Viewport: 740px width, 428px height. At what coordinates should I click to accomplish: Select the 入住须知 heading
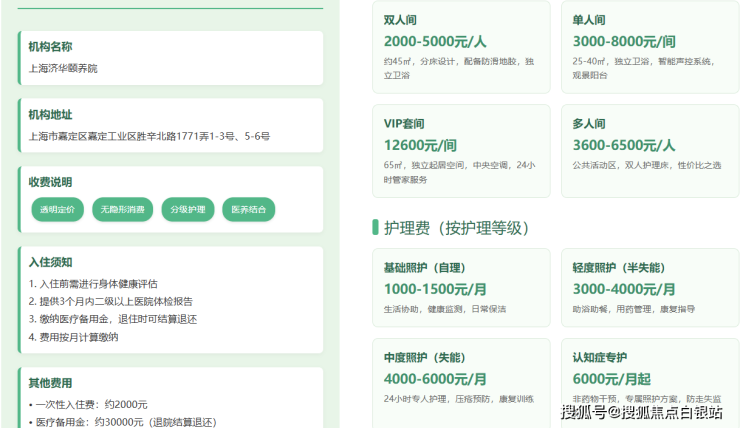pyautogui.click(x=50, y=262)
